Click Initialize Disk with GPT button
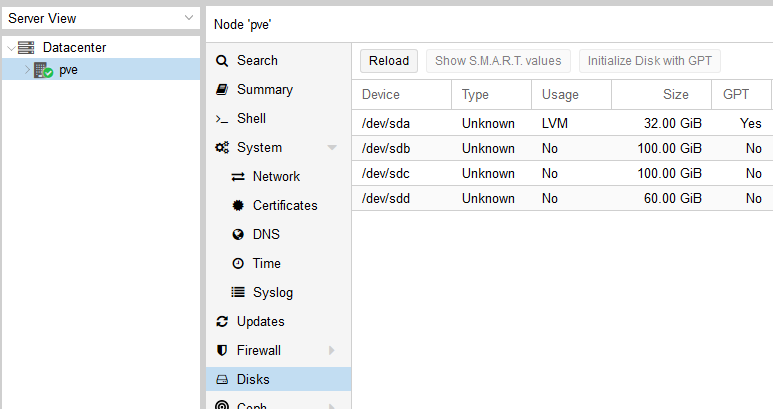 coord(650,61)
